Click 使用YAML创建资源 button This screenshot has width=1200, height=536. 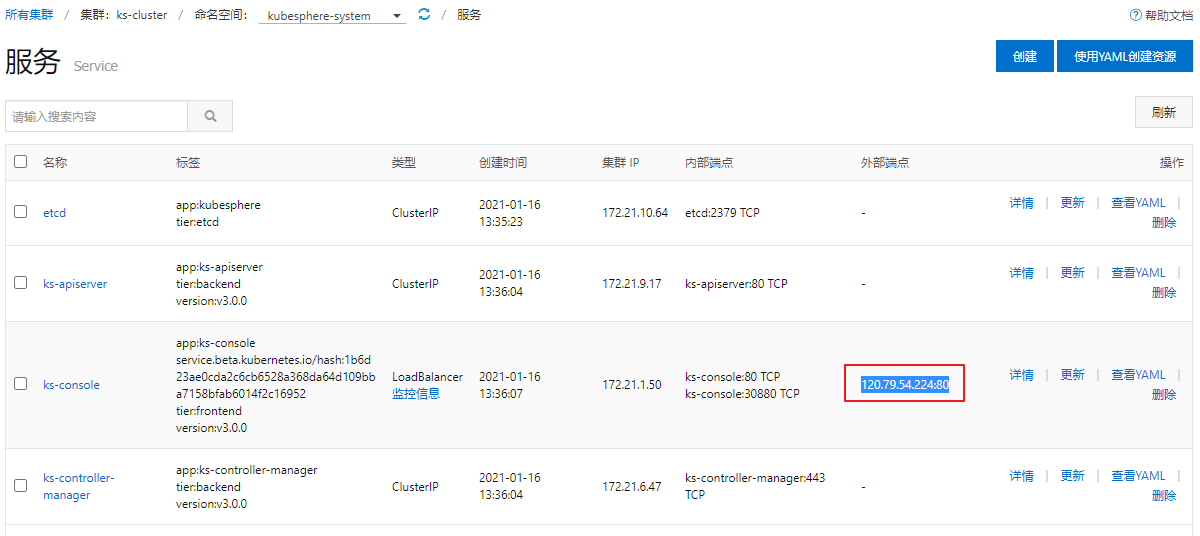[1125, 56]
